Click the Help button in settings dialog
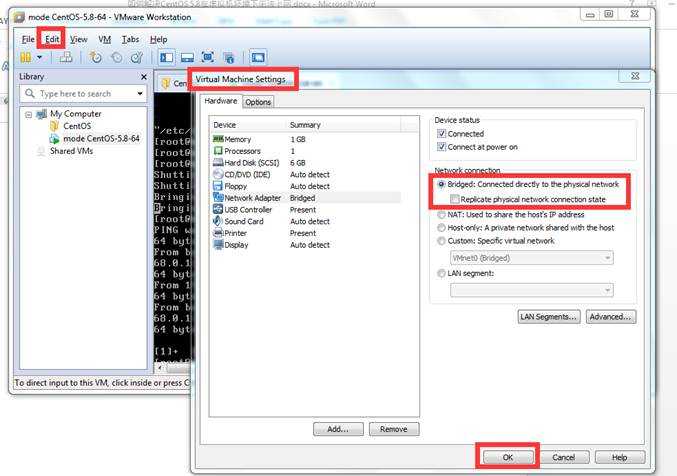Image resolution: width=677 pixels, height=476 pixels. coord(620,457)
